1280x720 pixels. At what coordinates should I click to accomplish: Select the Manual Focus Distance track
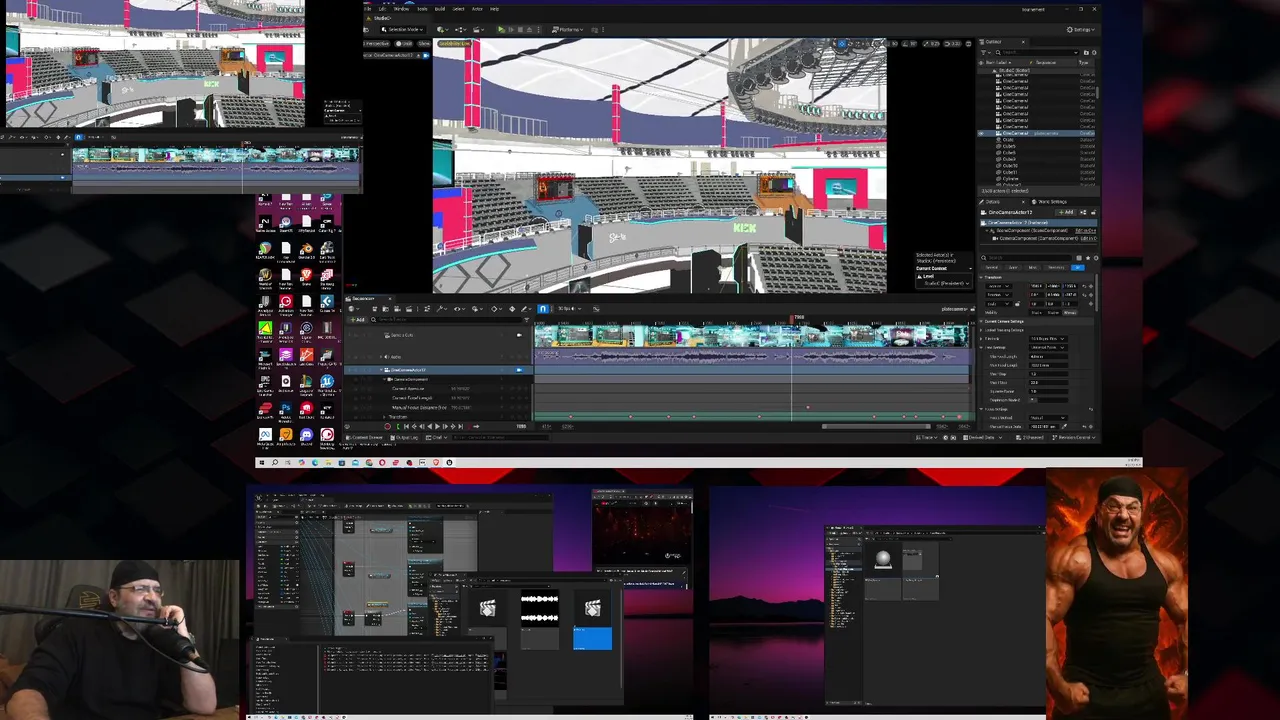tap(437, 408)
